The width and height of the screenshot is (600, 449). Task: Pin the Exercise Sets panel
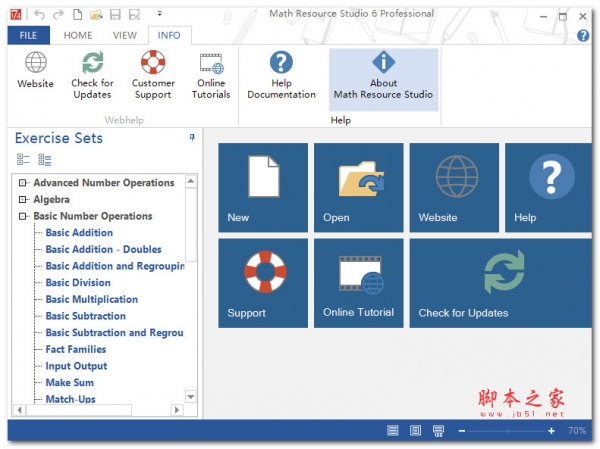[x=192, y=137]
